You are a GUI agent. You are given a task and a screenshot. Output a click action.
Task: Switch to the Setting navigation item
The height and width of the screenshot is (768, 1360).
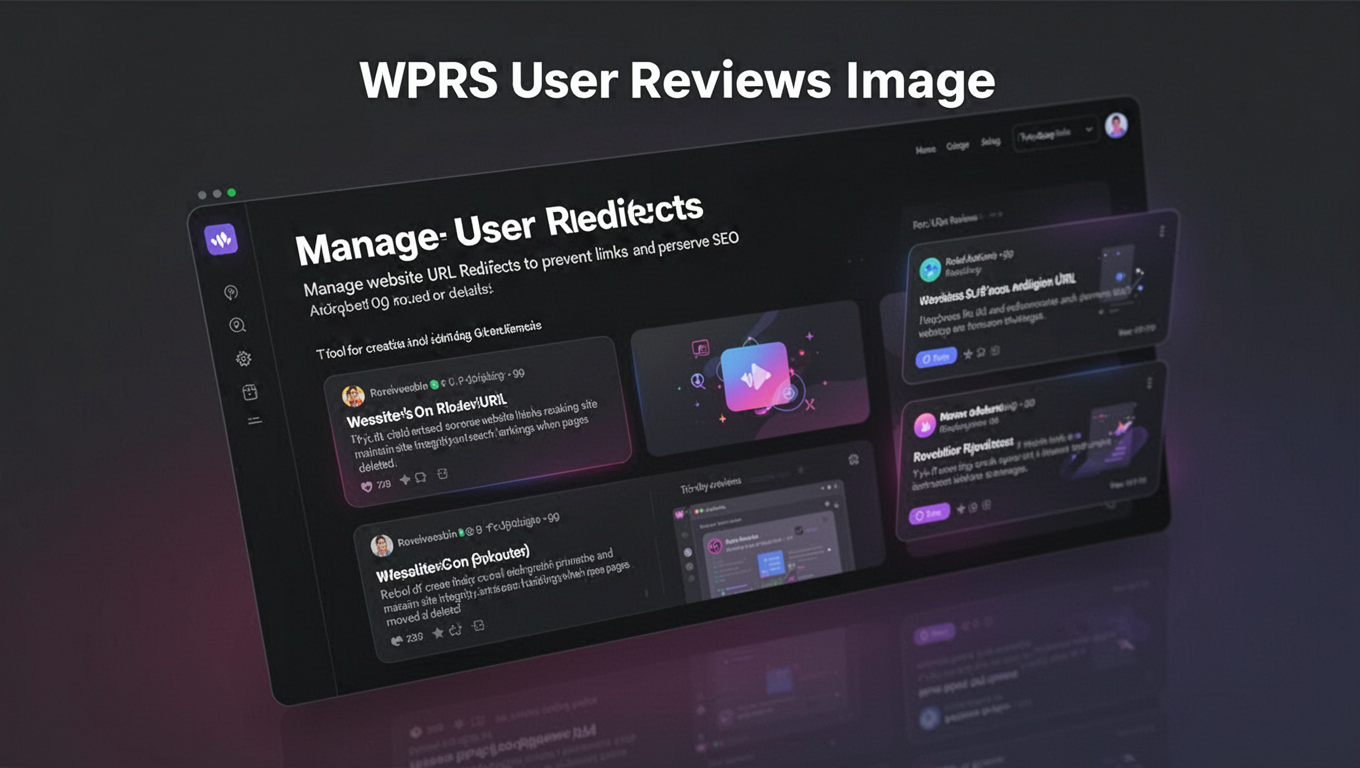pyautogui.click(x=991, y=143)
